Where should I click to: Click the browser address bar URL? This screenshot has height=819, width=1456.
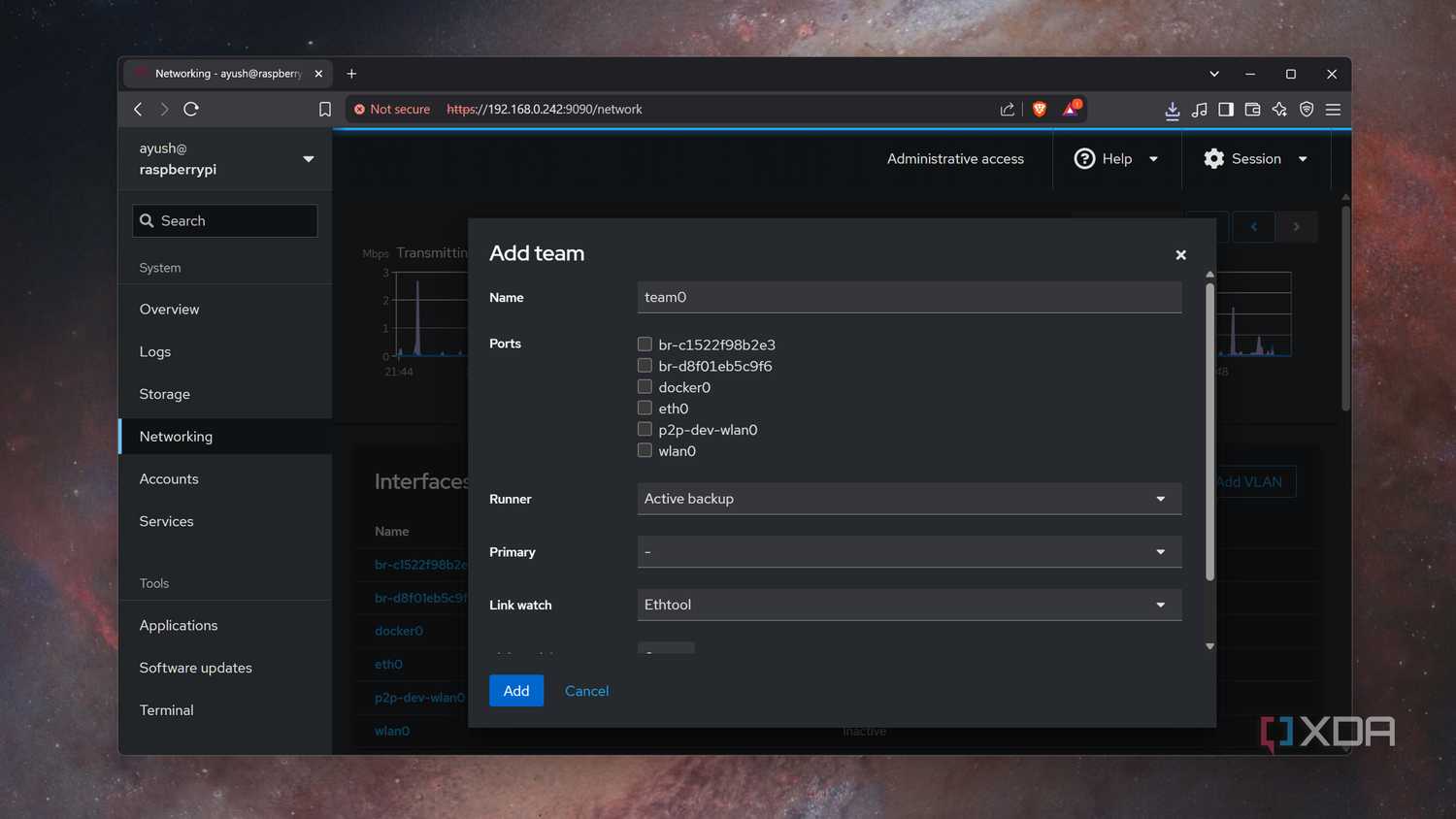click(x=545, y=110)
